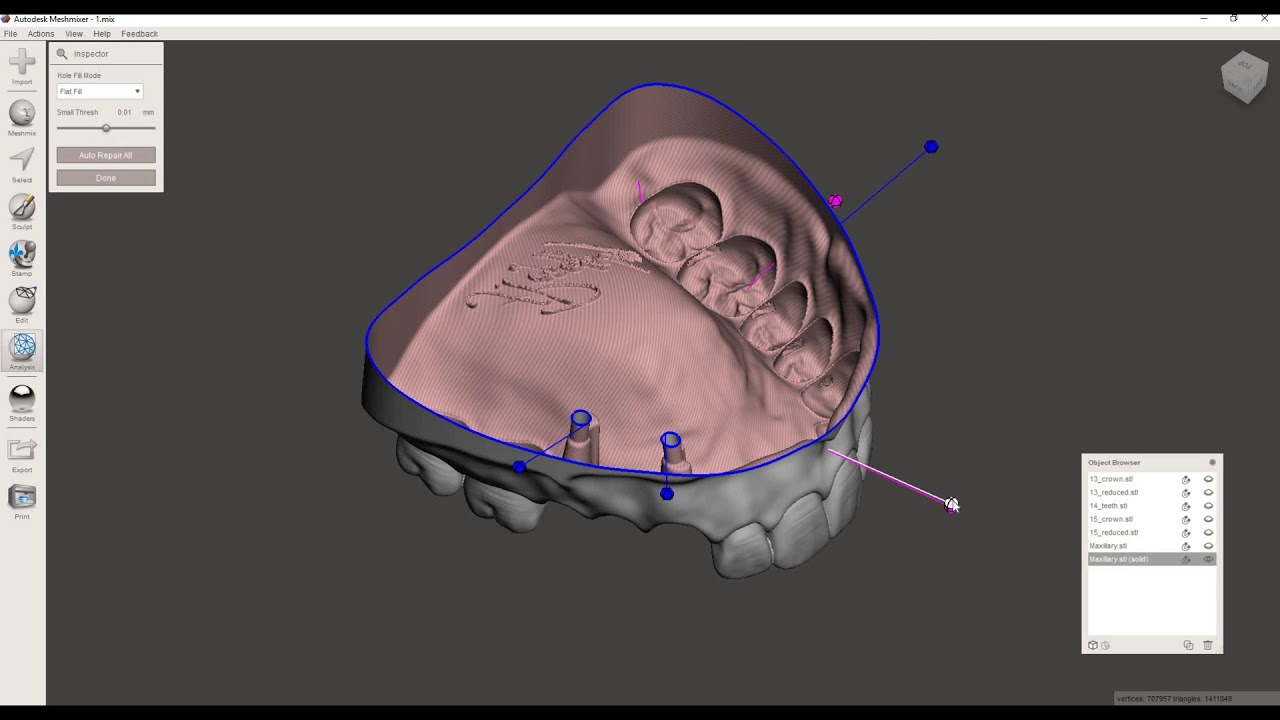Toggle visibility of 15_crown.stl
Image resolution: width=1280 pixels, height=720 pixels.
tap(1208, 519)
